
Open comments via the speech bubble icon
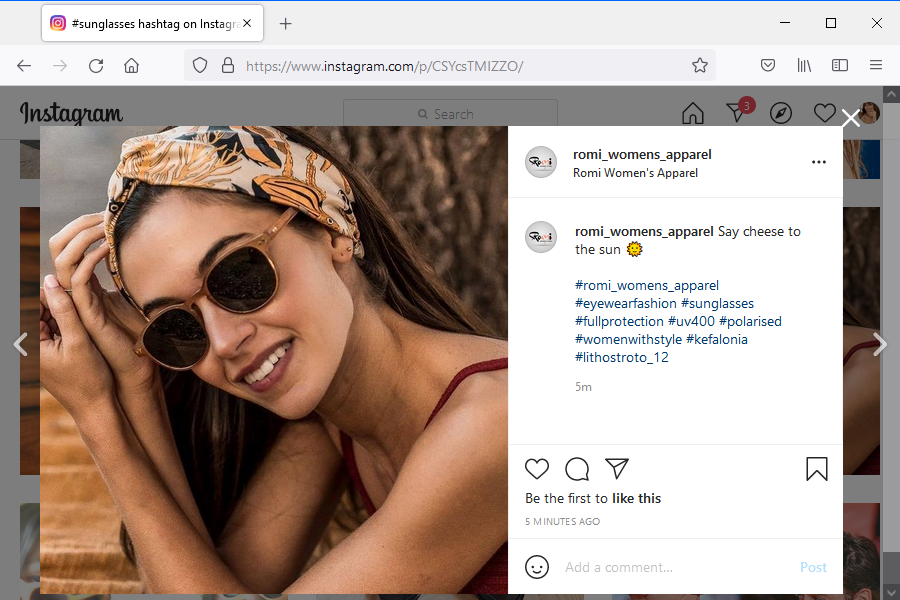[x=577, y=469]
